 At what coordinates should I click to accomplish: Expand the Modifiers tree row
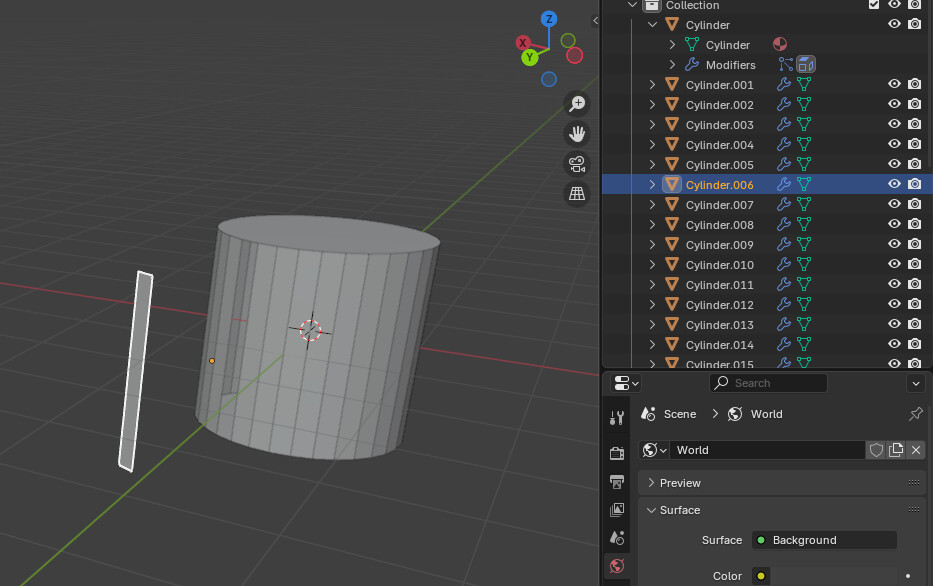point(672,64)
